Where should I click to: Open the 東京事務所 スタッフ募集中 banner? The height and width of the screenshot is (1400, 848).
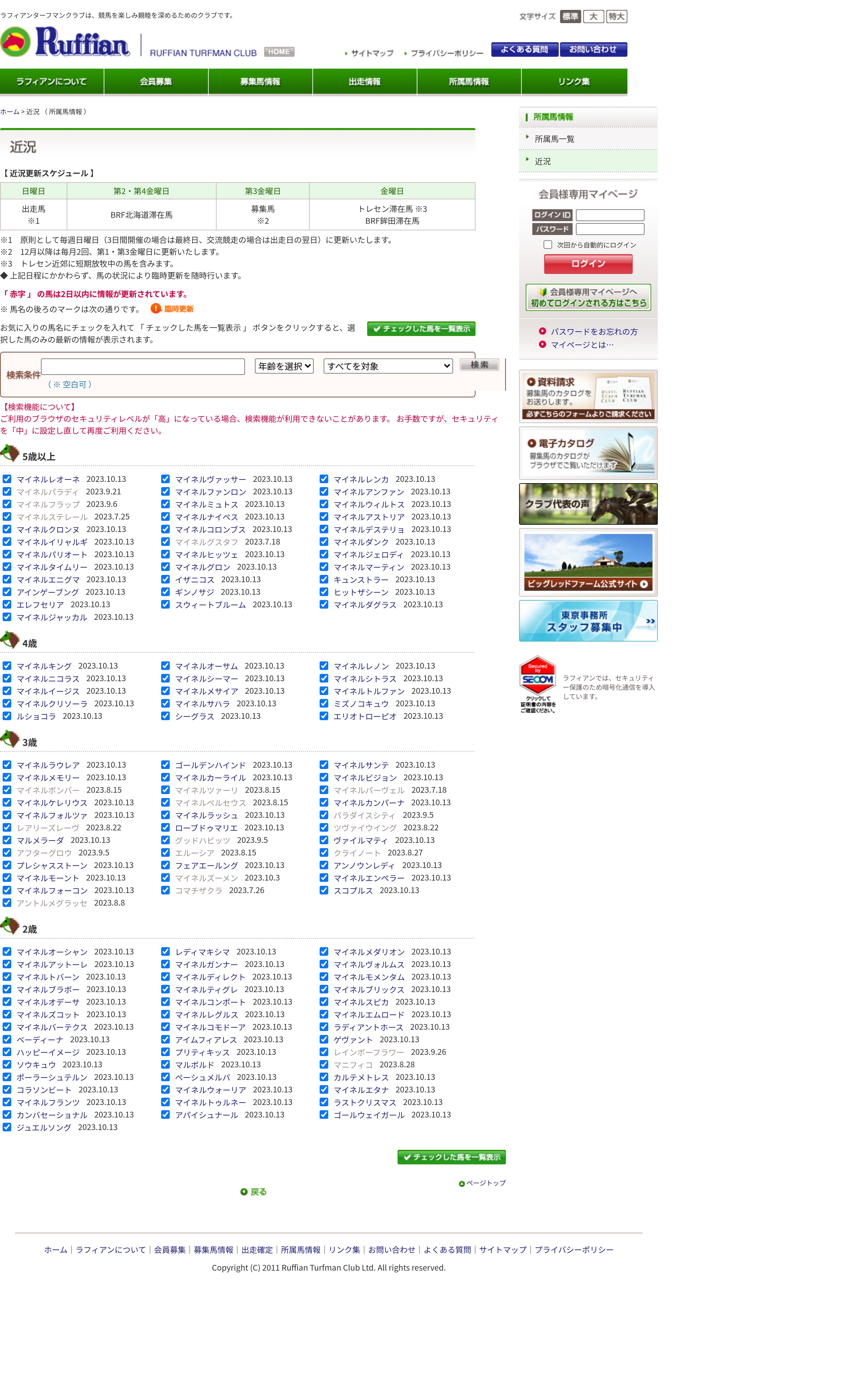point(588,621)
